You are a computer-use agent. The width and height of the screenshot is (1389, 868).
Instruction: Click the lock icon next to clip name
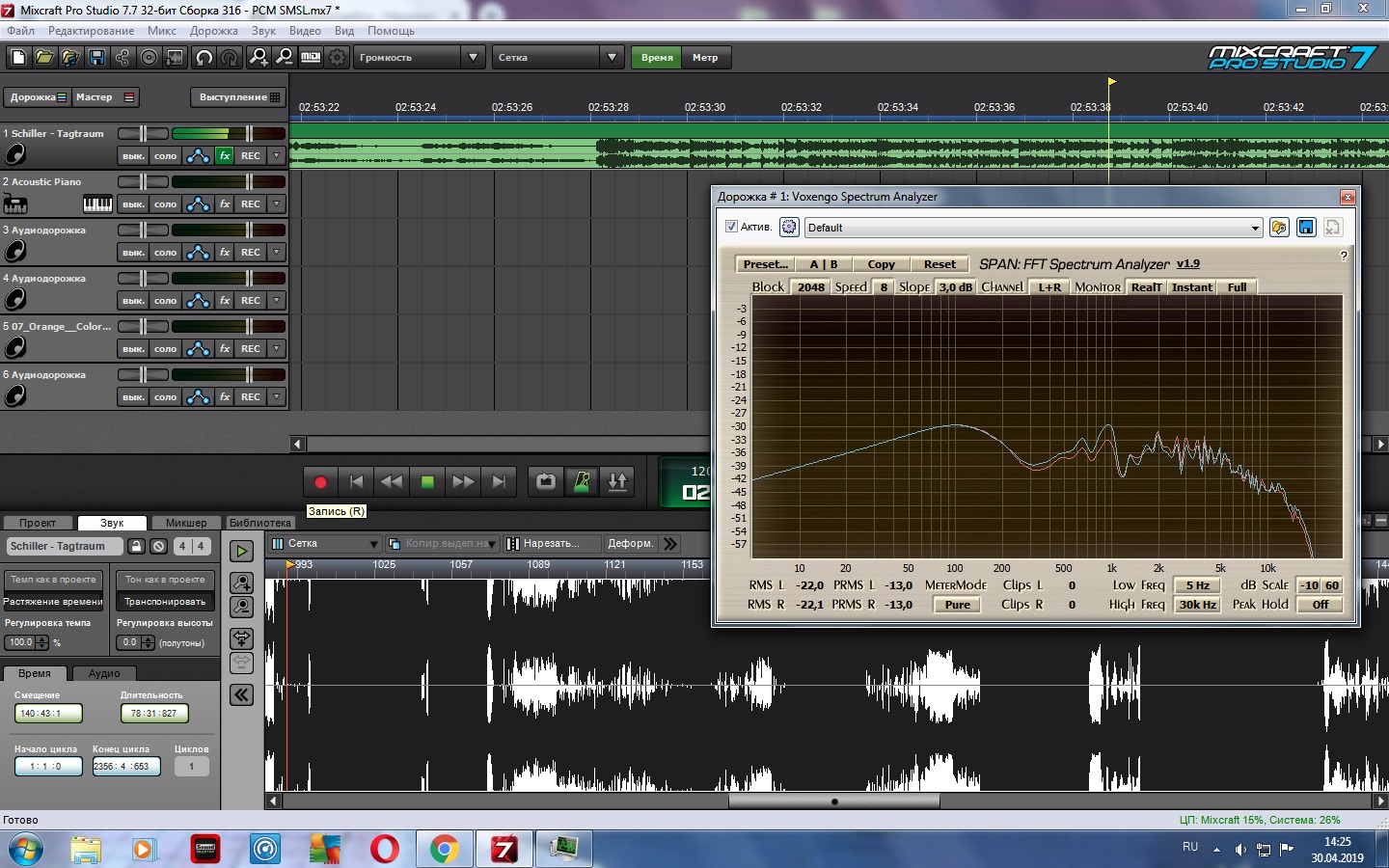[x=136, y=546]
